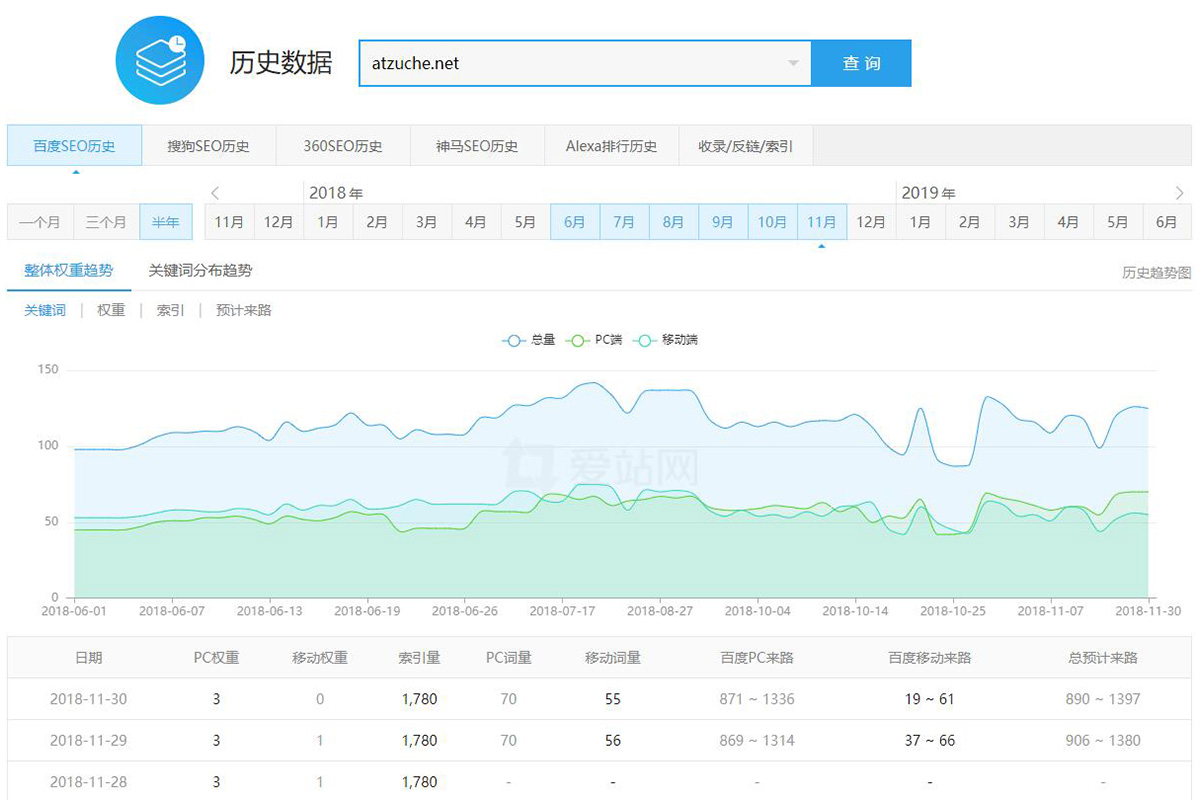Image resolution: width=1200 pixels, height=800 pixels.
Task: Select the 一个月 time range option
Action: 40,221
